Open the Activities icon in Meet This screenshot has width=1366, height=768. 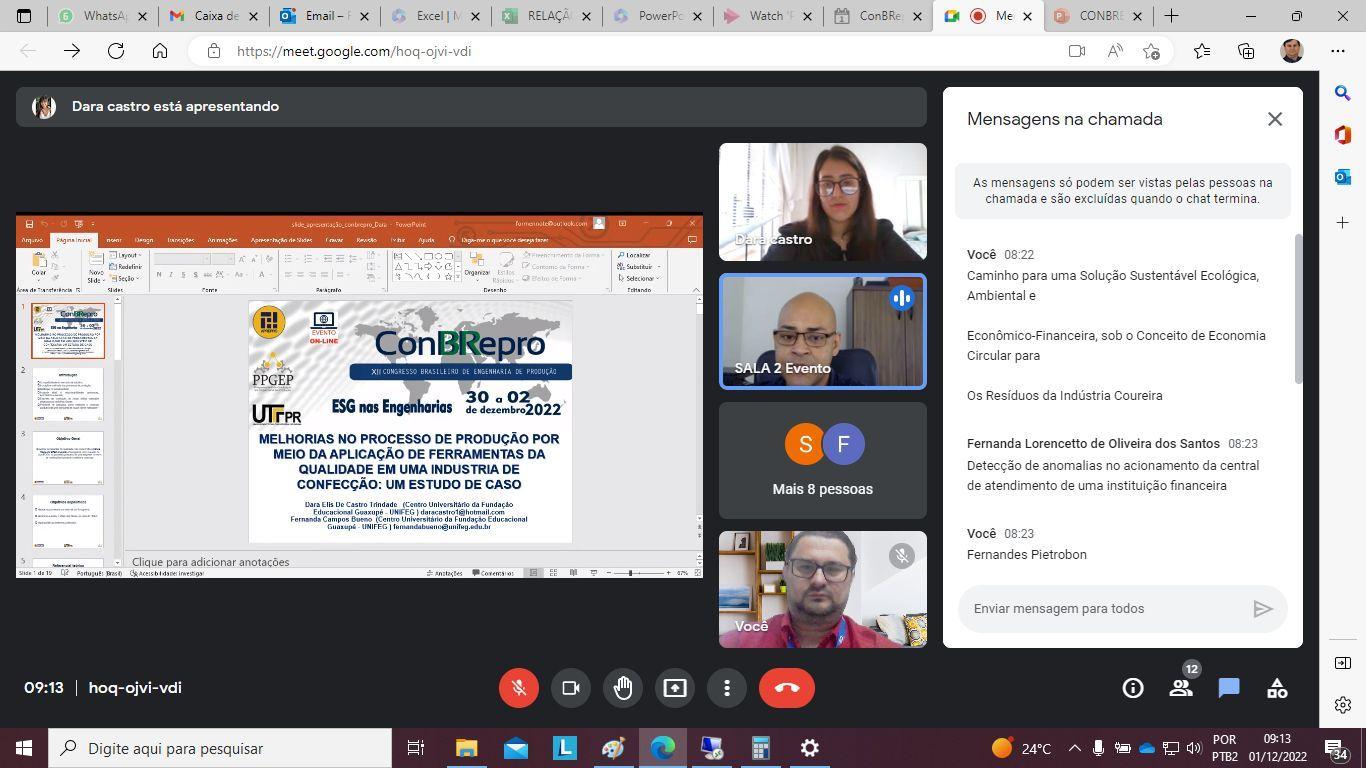coord(1277,688)
